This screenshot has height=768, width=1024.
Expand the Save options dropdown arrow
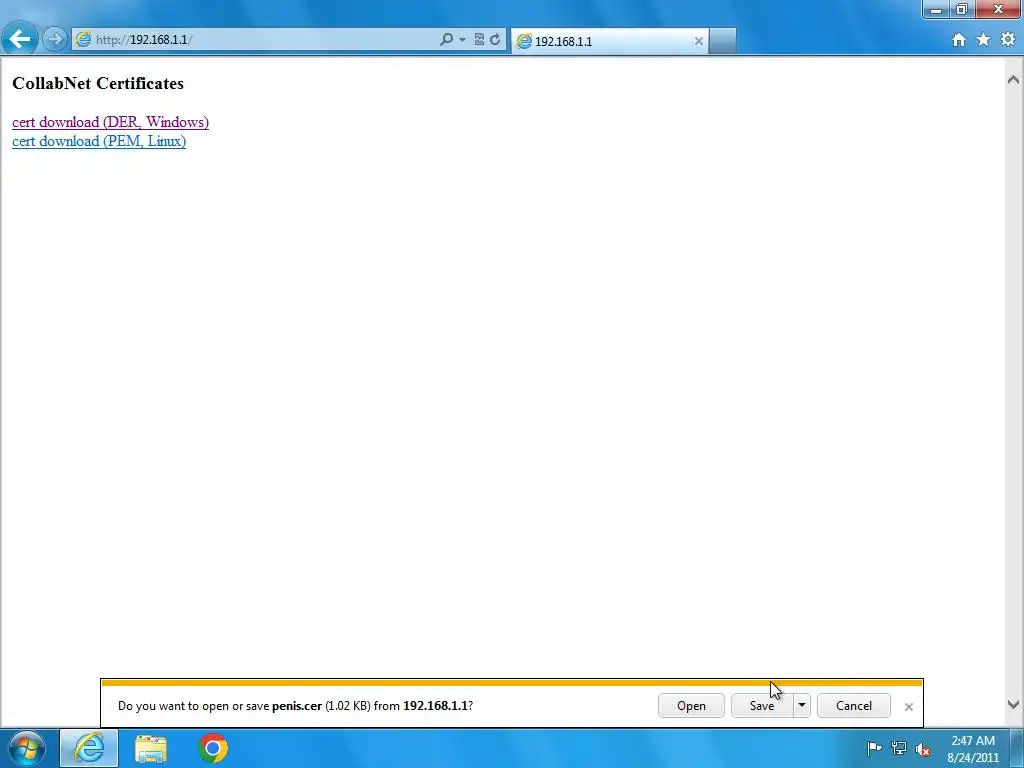(802, 705)
